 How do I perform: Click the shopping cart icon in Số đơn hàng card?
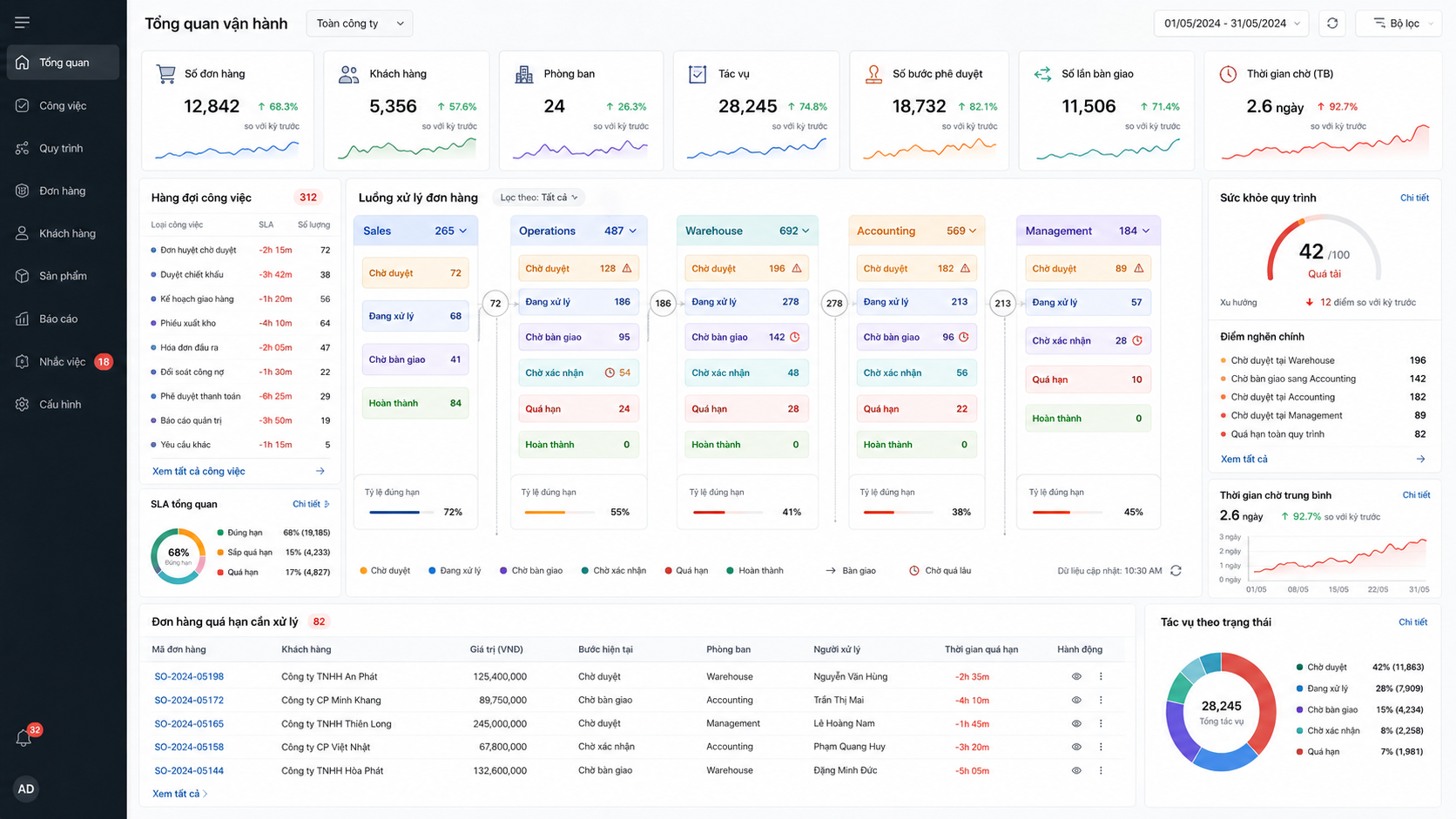click(165, 74)
